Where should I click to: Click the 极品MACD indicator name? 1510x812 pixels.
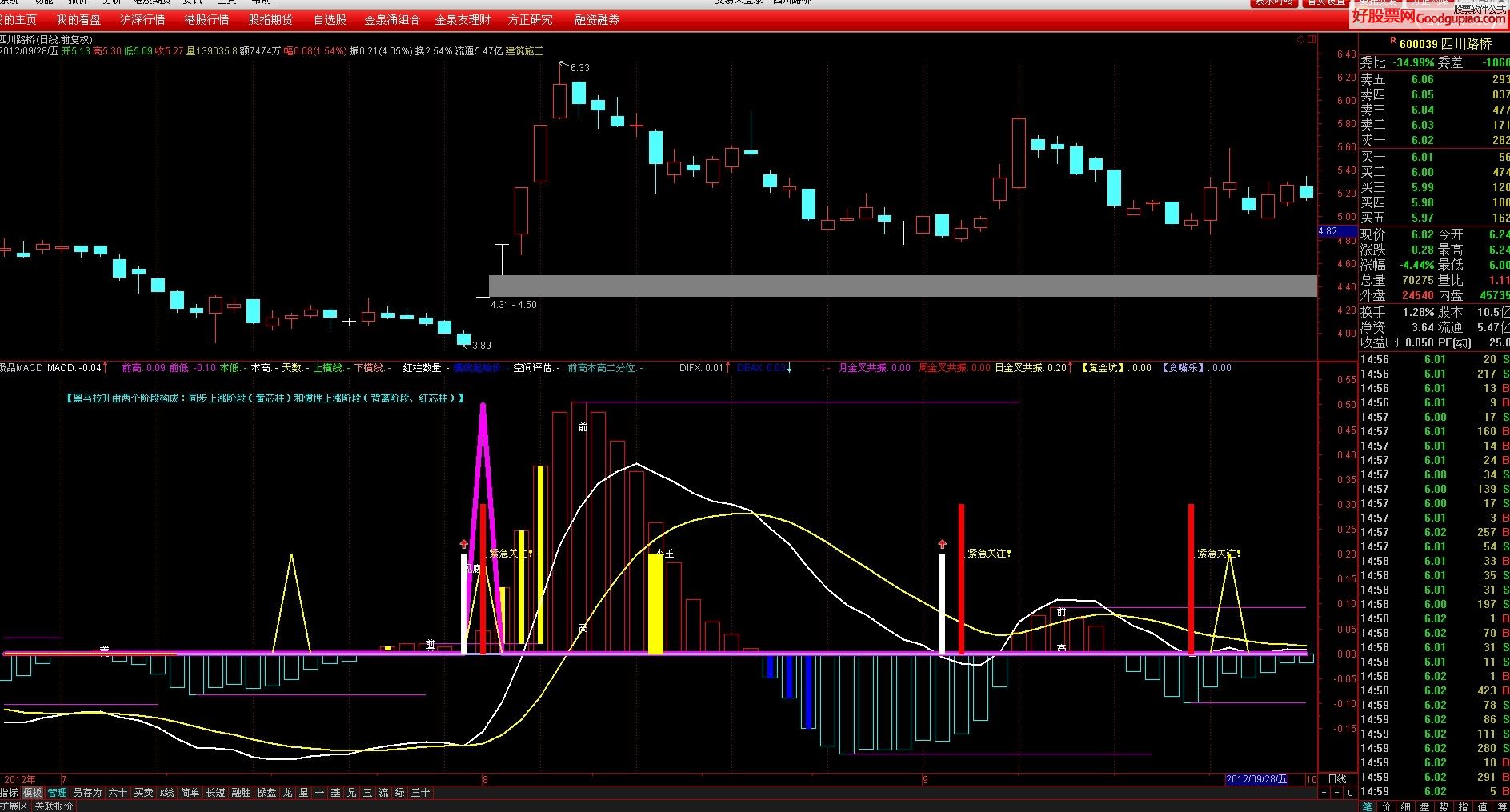(x=21, y=368)
